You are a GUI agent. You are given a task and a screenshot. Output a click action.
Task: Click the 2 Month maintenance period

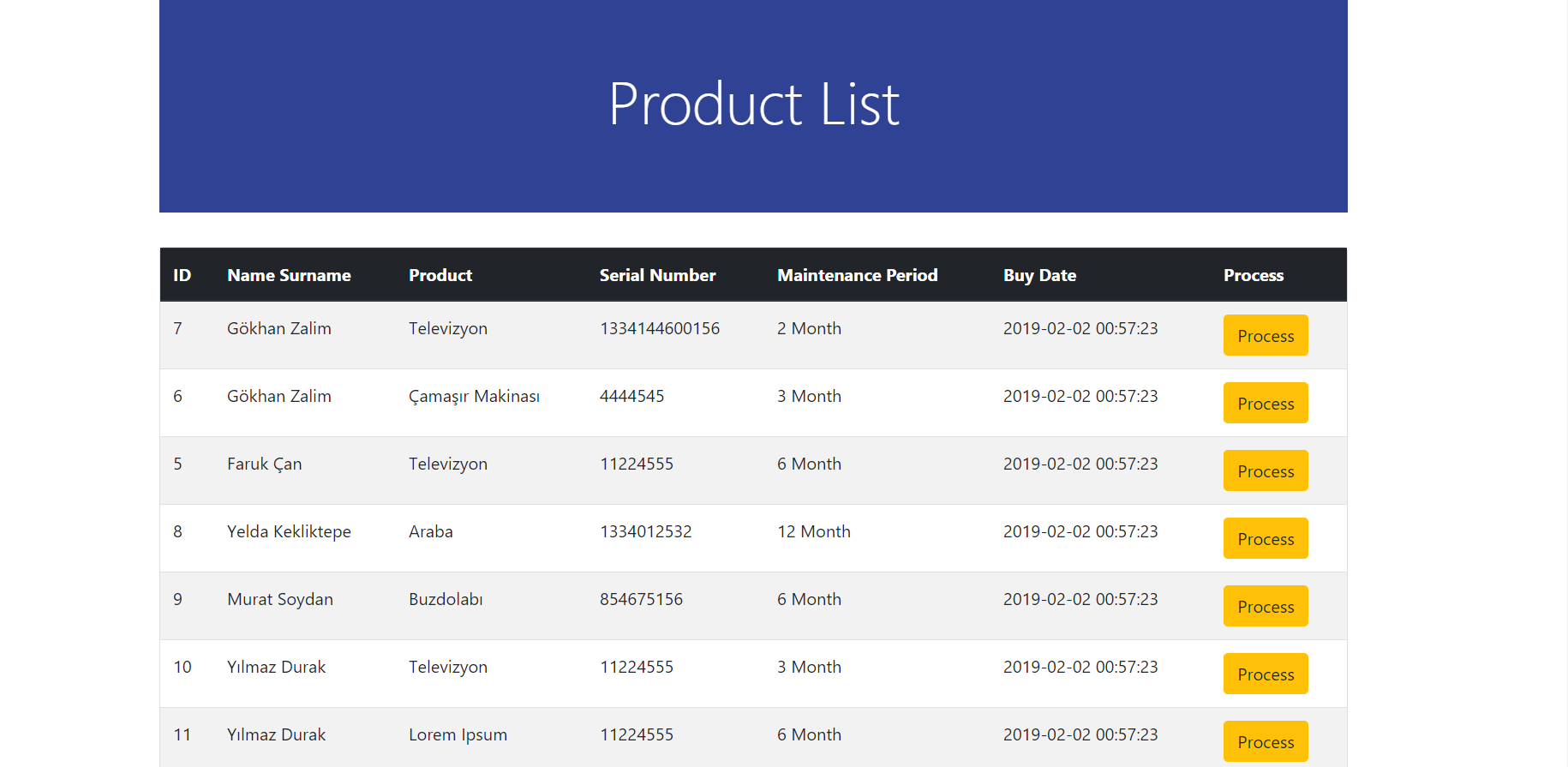pyautogui.click(x=810, y=328)
